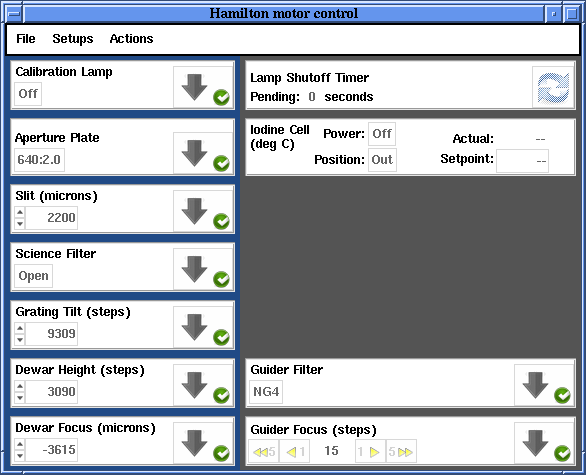
Task: Decrease Grating Tilt with down stepper arrow
Action: coord(20,339)
